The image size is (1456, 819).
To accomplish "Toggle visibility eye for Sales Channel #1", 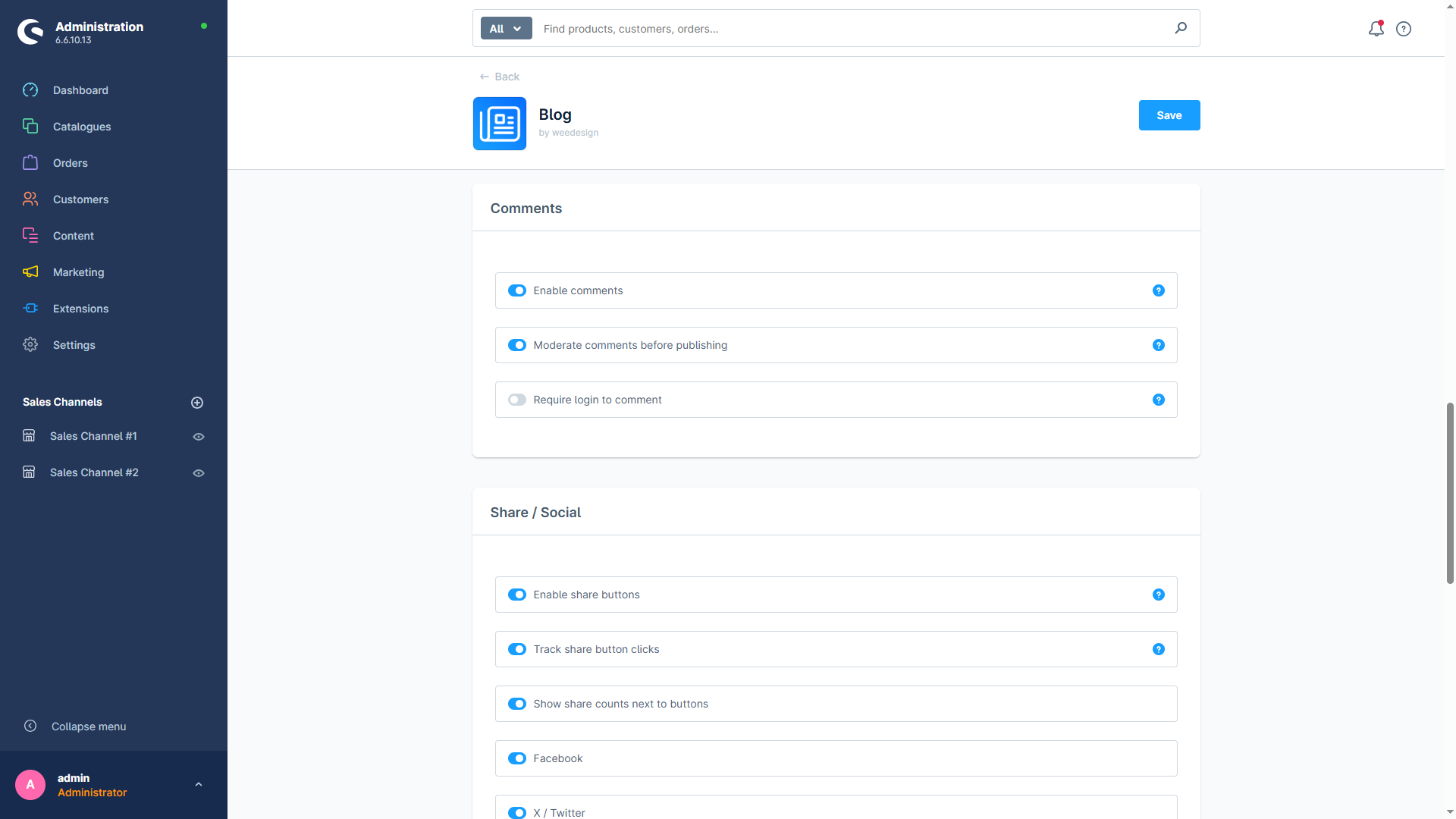I will click(x=199, y=437).
